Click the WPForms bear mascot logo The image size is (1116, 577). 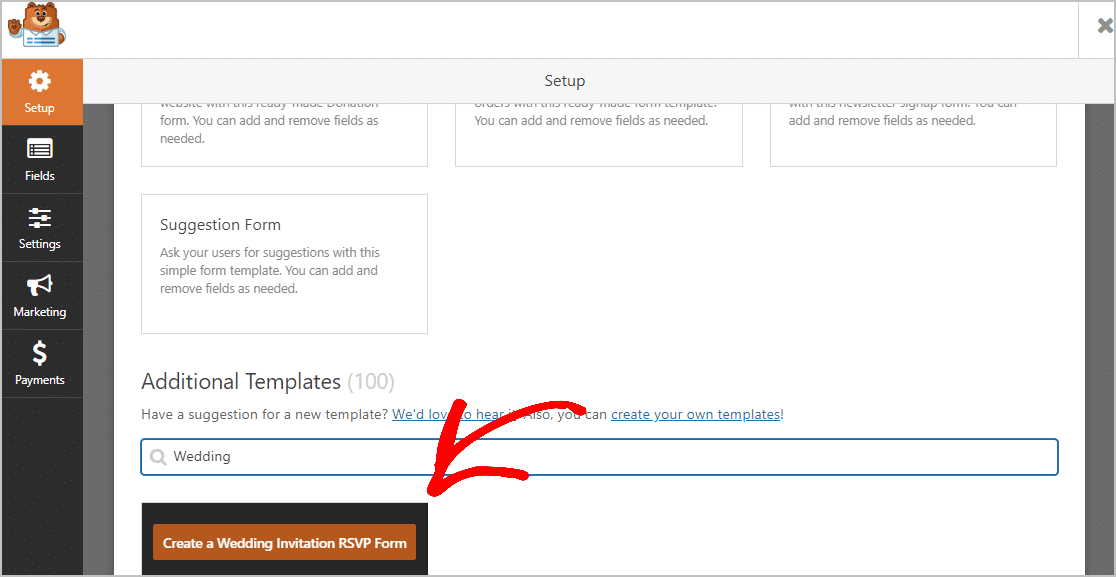click(37, 26)
